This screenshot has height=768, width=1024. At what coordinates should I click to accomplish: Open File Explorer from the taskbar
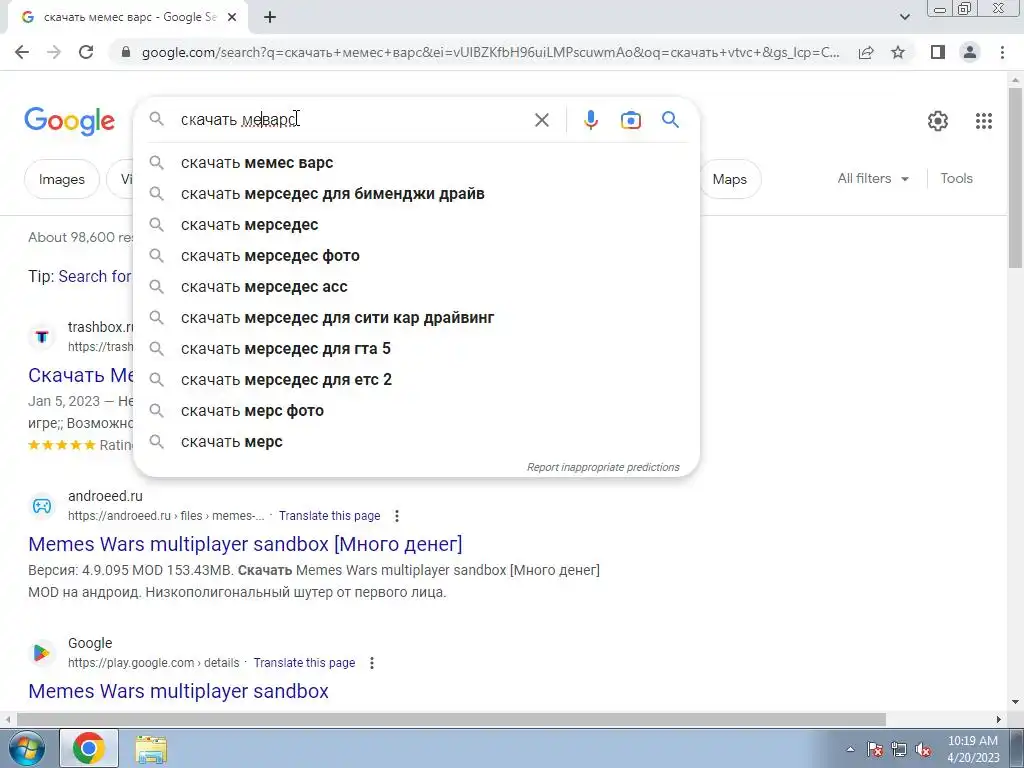(151, 749)
